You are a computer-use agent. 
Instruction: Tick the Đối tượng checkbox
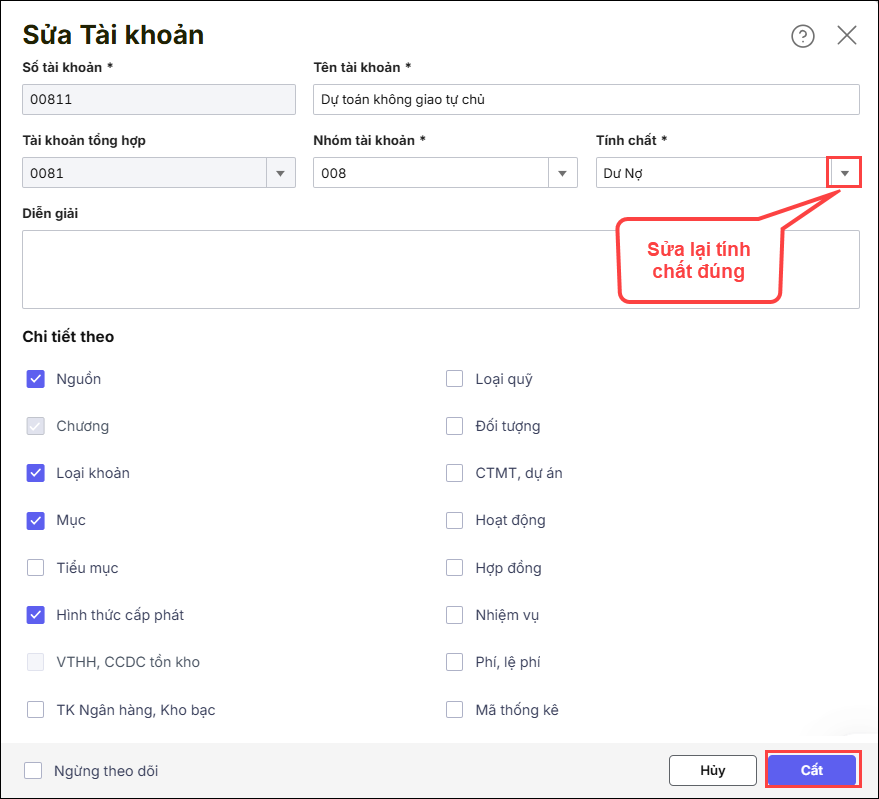tap(455, 426)
